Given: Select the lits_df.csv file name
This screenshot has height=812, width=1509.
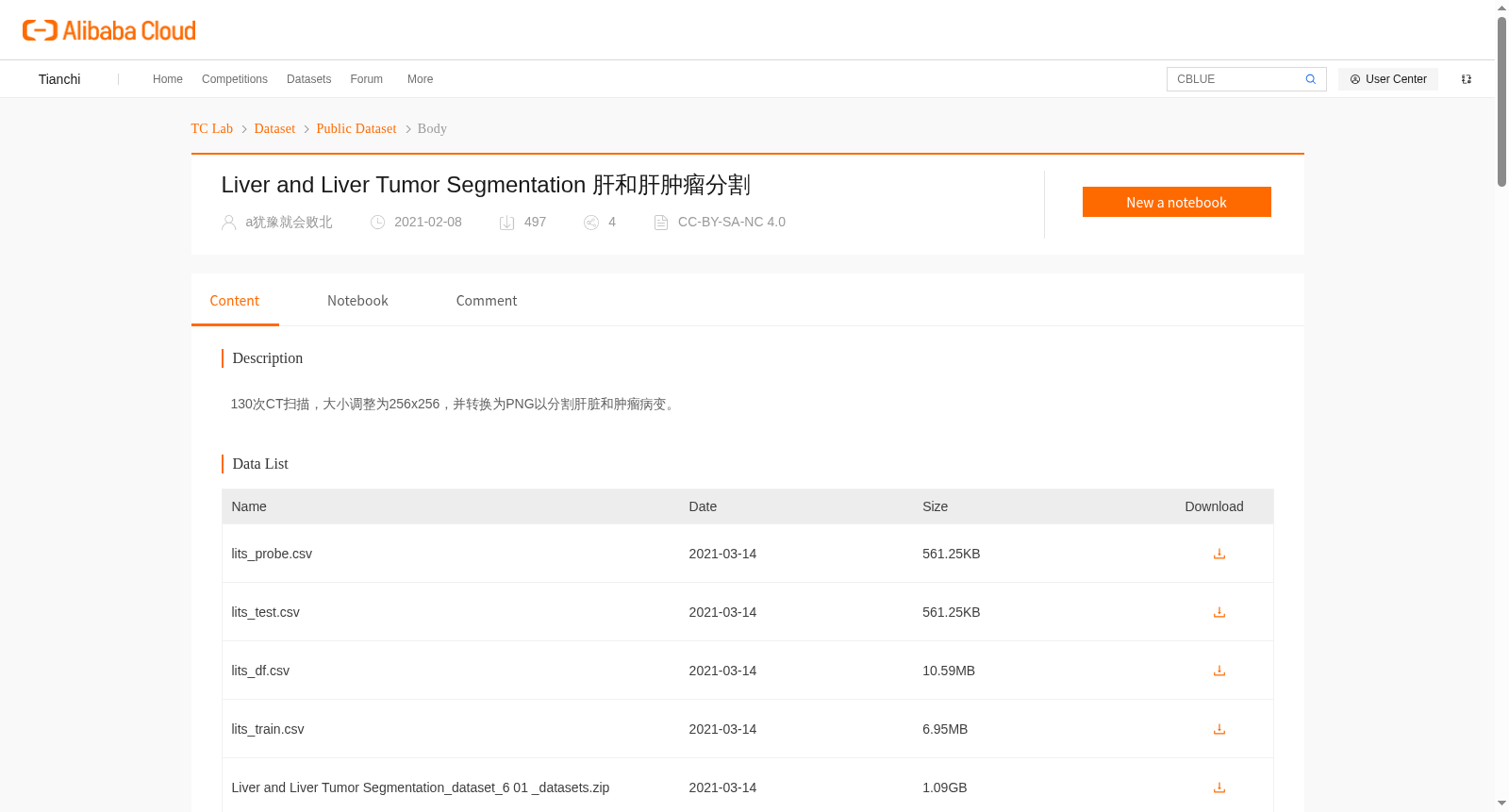Looking at the screenshot, I should point(260,671).
